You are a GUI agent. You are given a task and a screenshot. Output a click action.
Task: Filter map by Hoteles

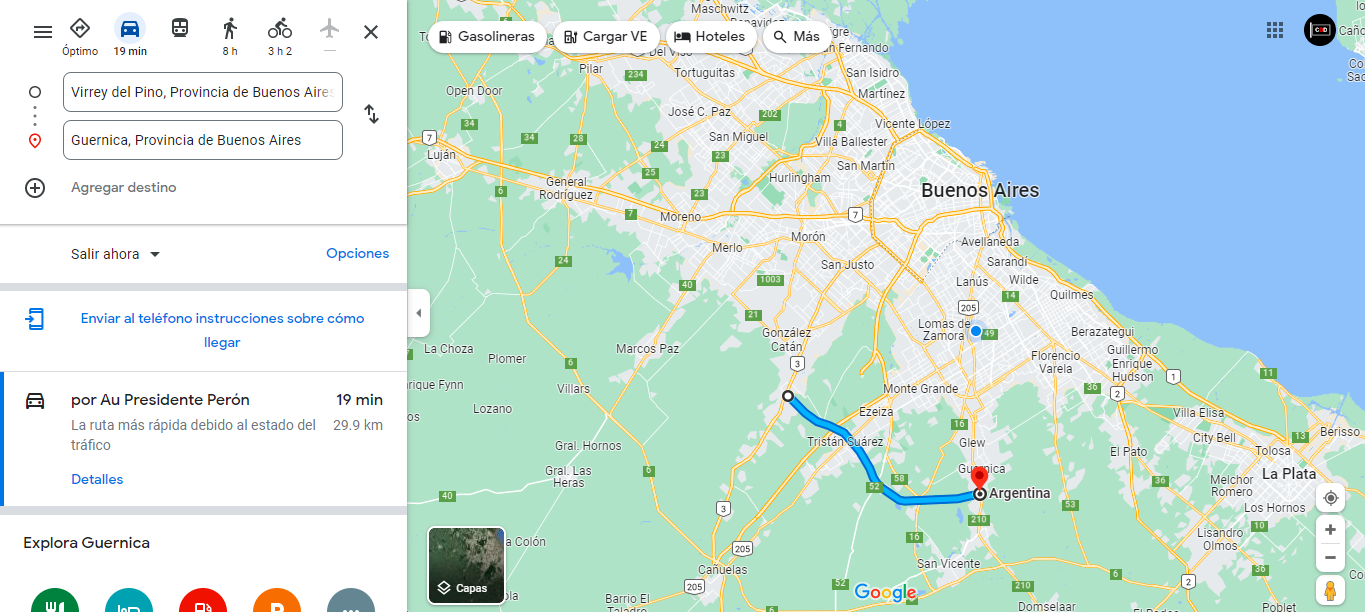click(710, 37)
